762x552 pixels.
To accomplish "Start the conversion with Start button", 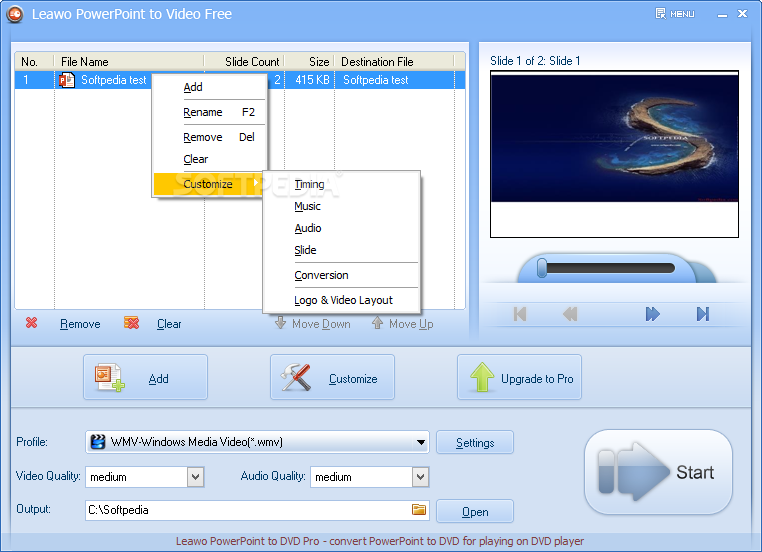I will tap(658, 472).
